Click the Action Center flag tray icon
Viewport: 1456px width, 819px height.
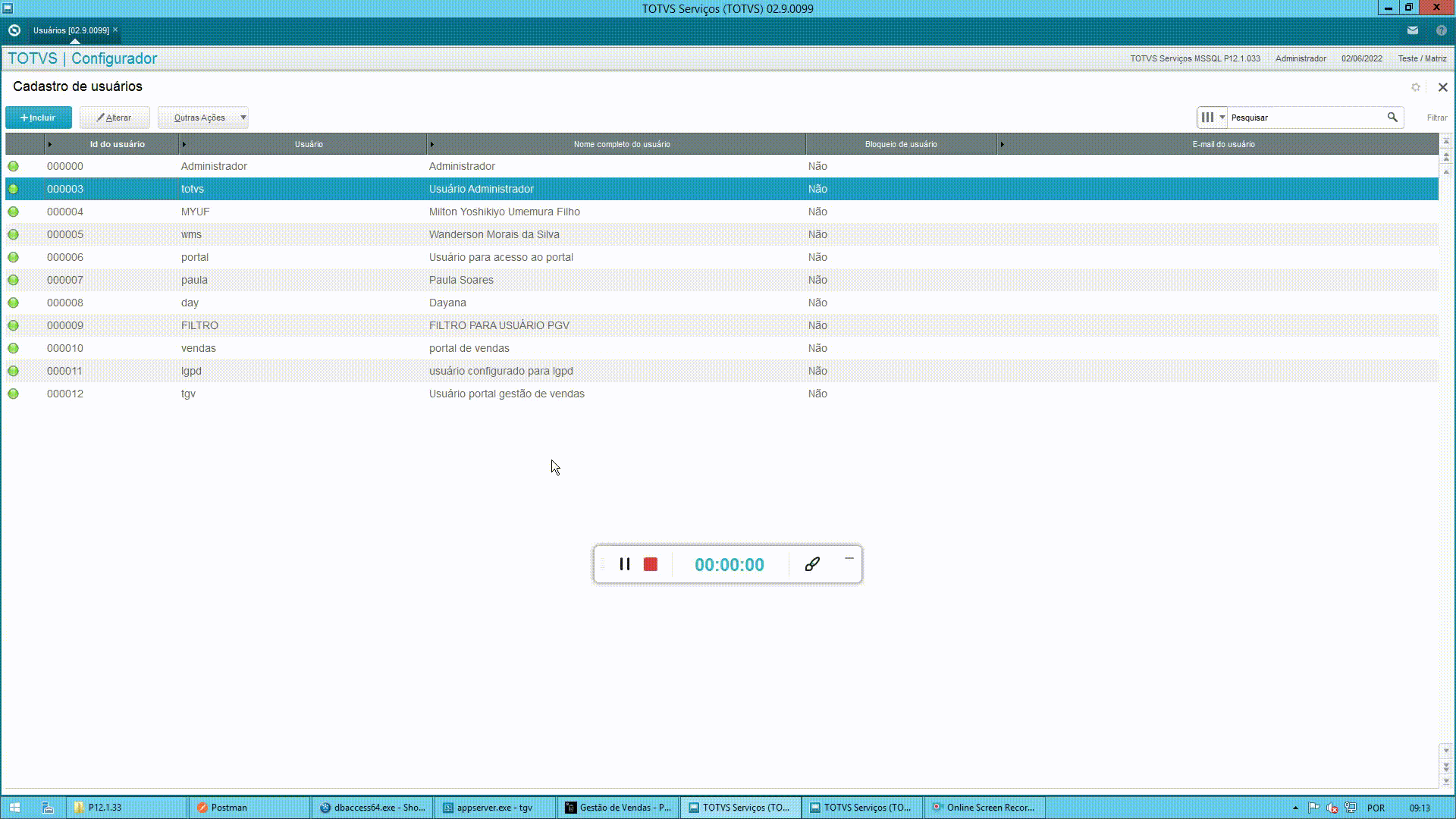coord(1313,808)
